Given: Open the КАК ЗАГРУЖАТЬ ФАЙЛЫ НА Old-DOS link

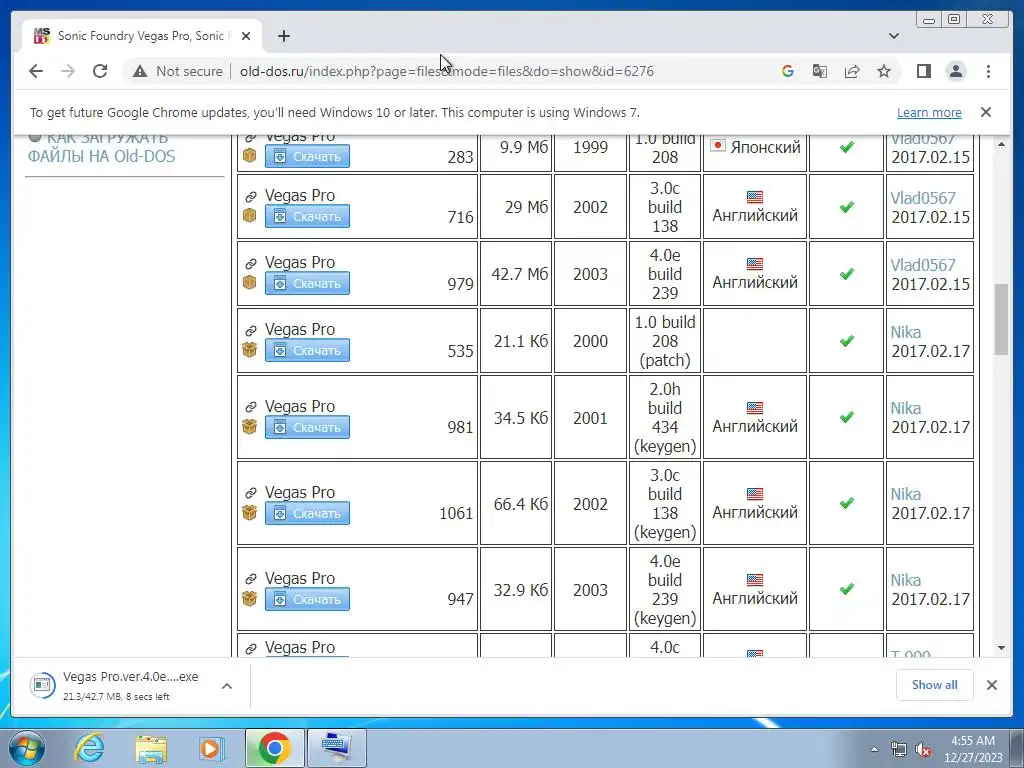Looking at the screenshot, I should tap(101, 147).
